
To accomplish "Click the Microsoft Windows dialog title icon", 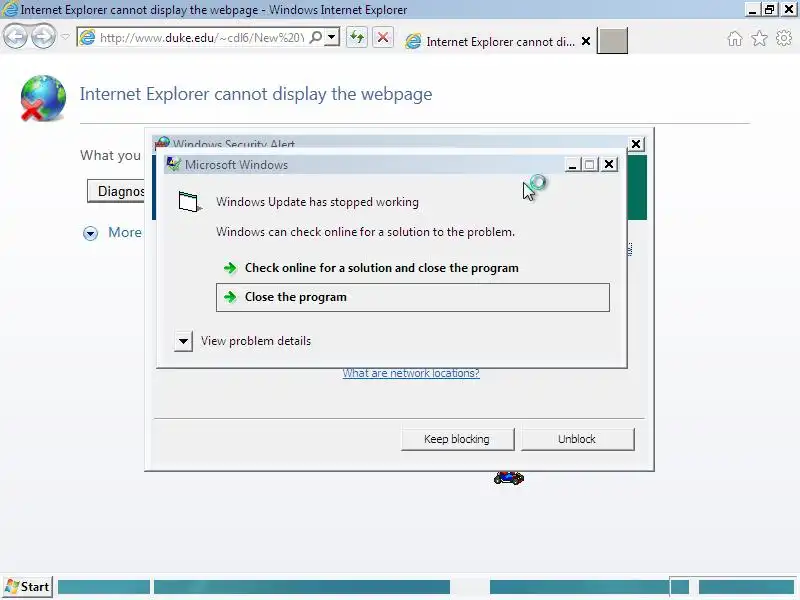I will (x=173, y=164).
